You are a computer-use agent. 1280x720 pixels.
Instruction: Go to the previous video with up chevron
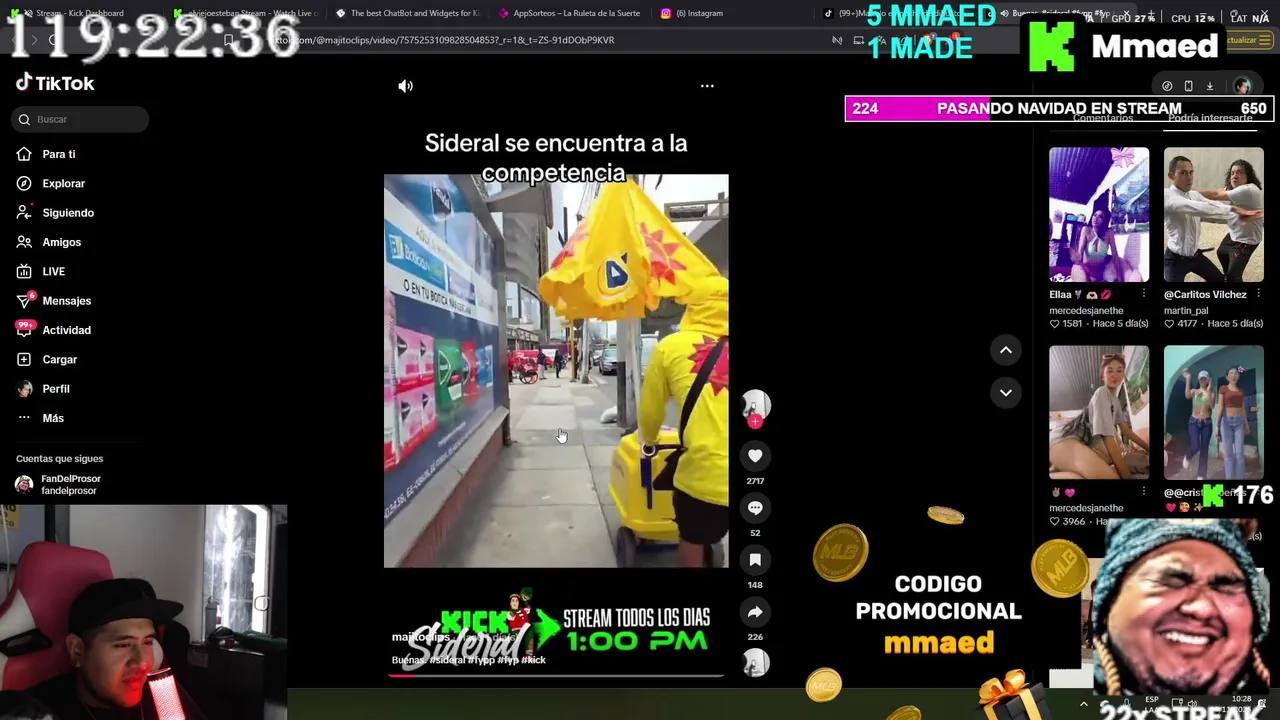click(x=1006, y=350)
